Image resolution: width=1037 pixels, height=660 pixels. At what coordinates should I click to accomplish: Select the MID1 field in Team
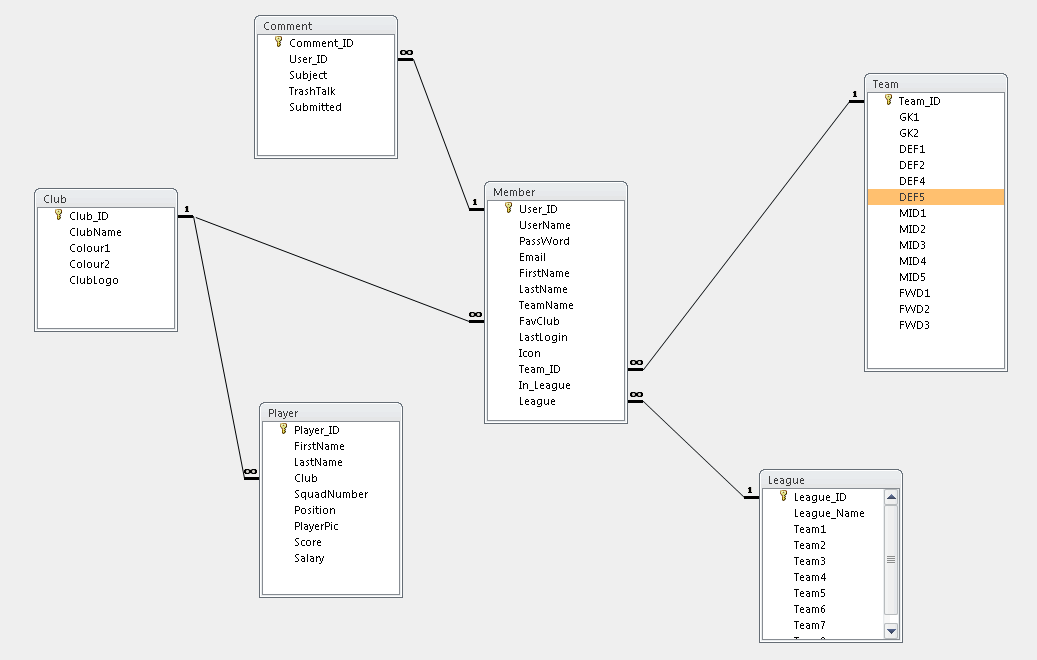[x=913, y=213]
